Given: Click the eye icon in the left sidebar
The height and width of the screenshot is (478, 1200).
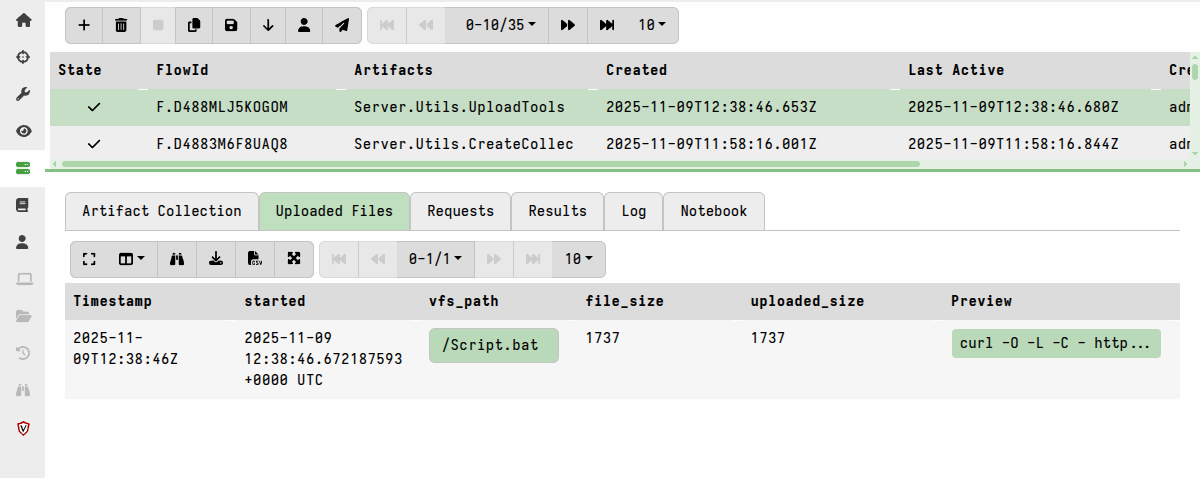Looking at the screenshot, I should click(23, 130).
